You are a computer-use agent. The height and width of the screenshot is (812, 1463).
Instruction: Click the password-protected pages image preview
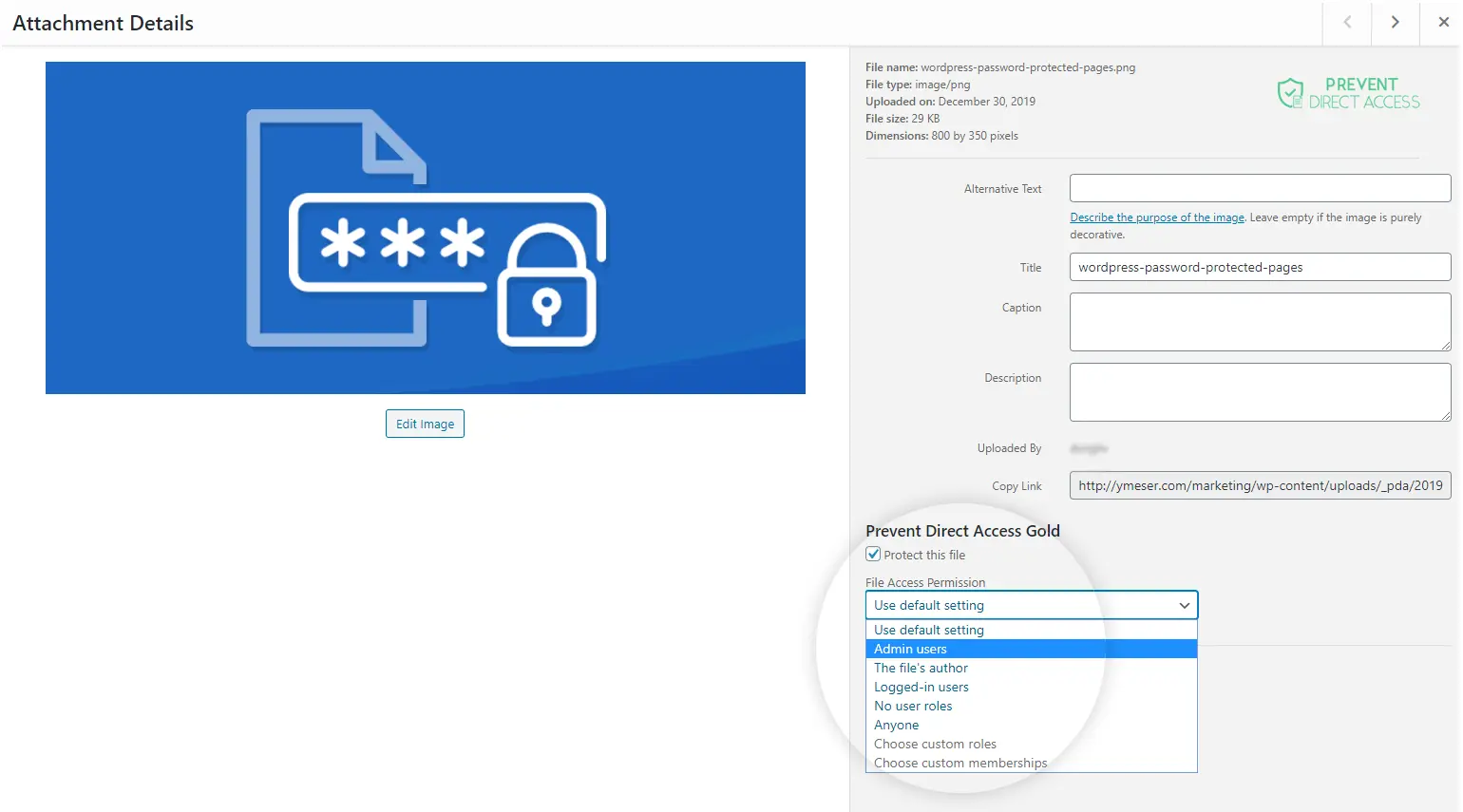pyautogui.click(x=426, y=228)
